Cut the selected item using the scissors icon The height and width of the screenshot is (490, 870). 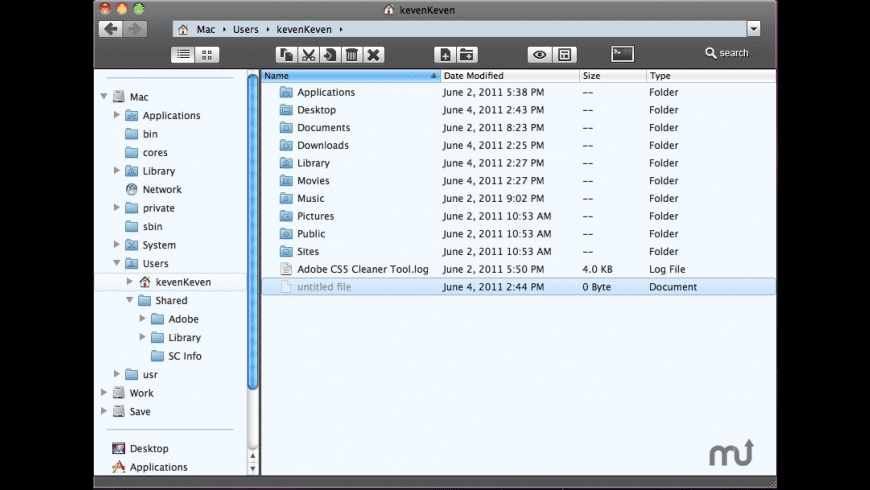pos(308,54)
